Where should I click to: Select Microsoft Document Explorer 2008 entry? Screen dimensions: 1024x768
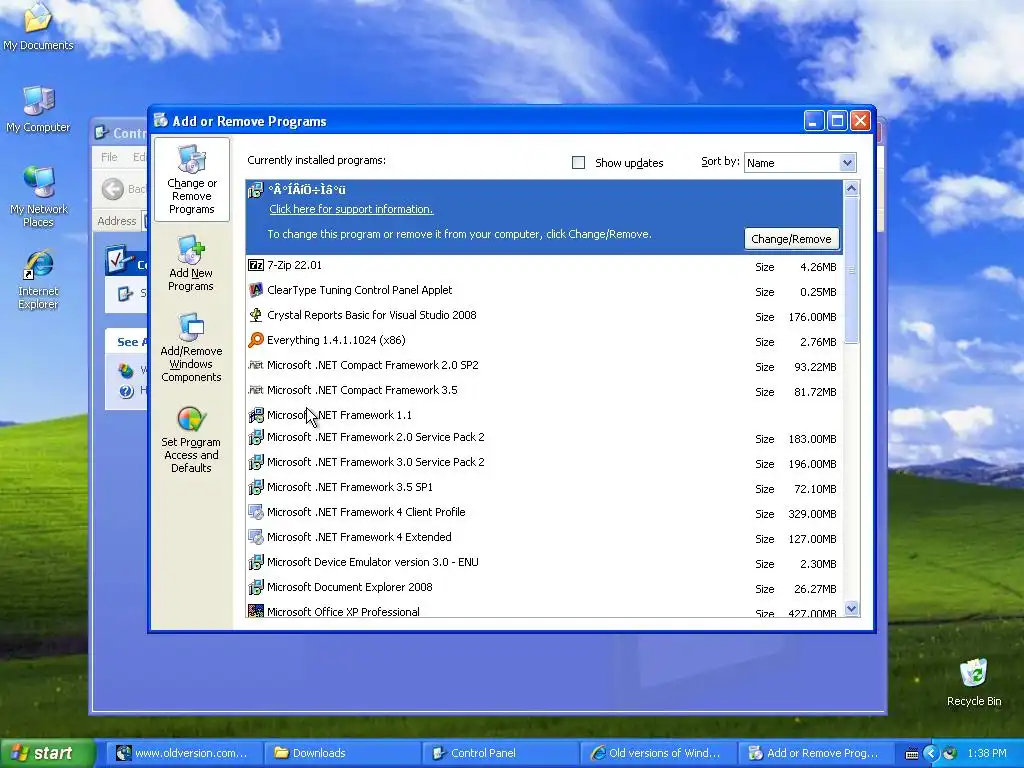click(x=544, y=587)
